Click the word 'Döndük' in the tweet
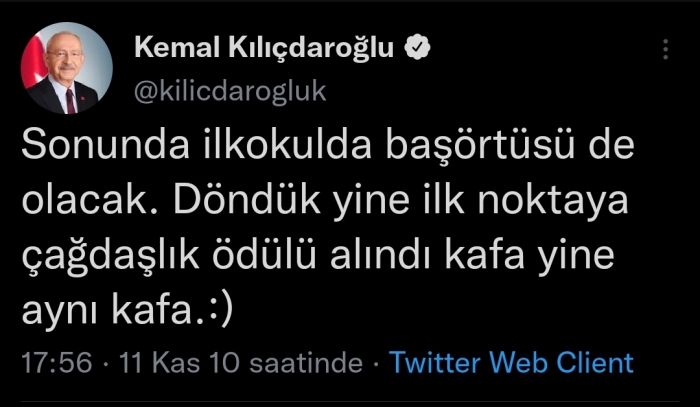Screen dimensions: 700x407 [247, 201]
